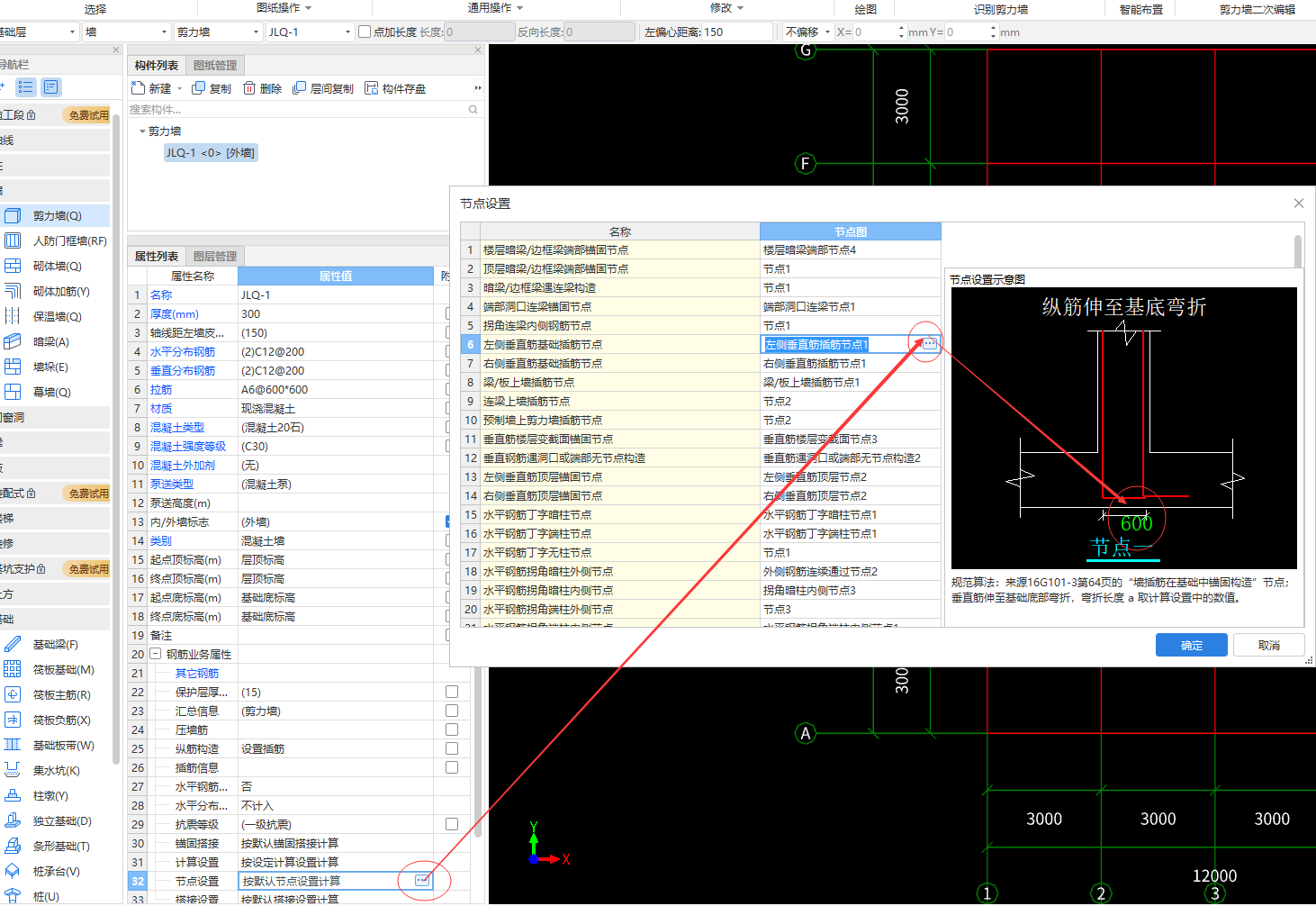The width and height of the screenshot is (1316, 906).
Task: Click the 构件存盘 save component icon
Action: click(x=372, y=88)
